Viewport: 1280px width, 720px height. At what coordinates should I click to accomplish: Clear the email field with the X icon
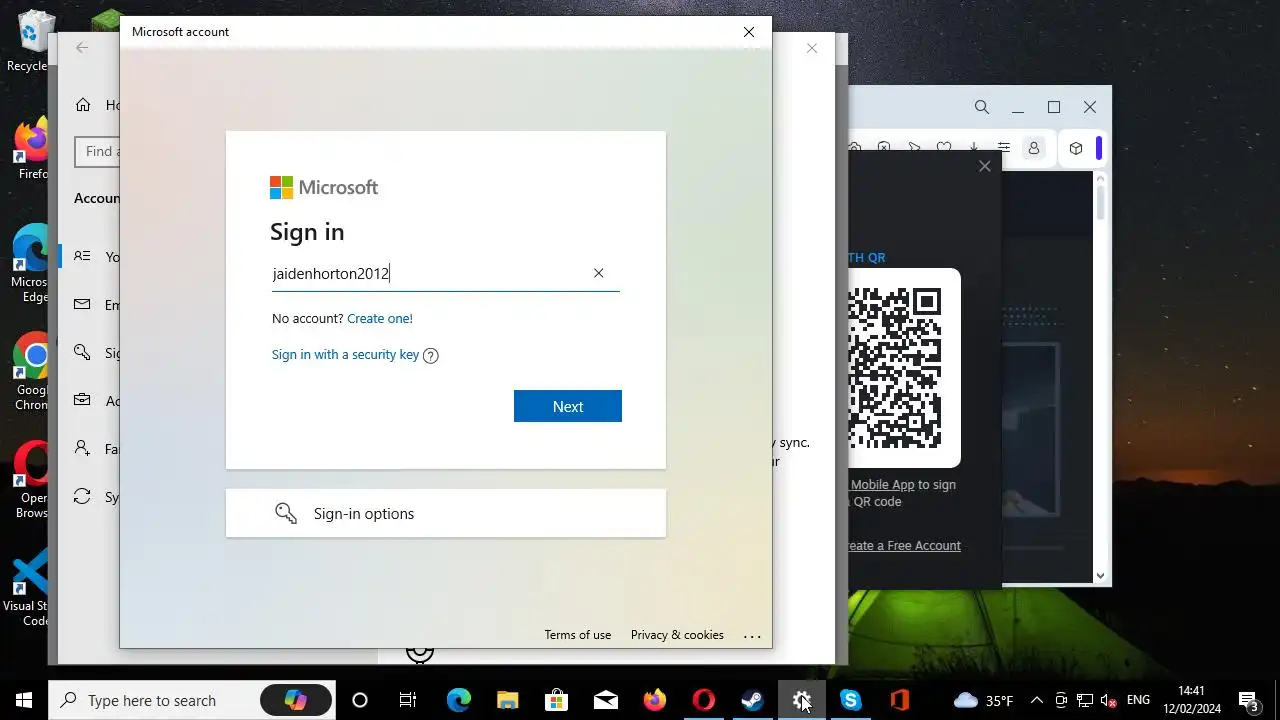pyautogui.click(x=598, y=273)
